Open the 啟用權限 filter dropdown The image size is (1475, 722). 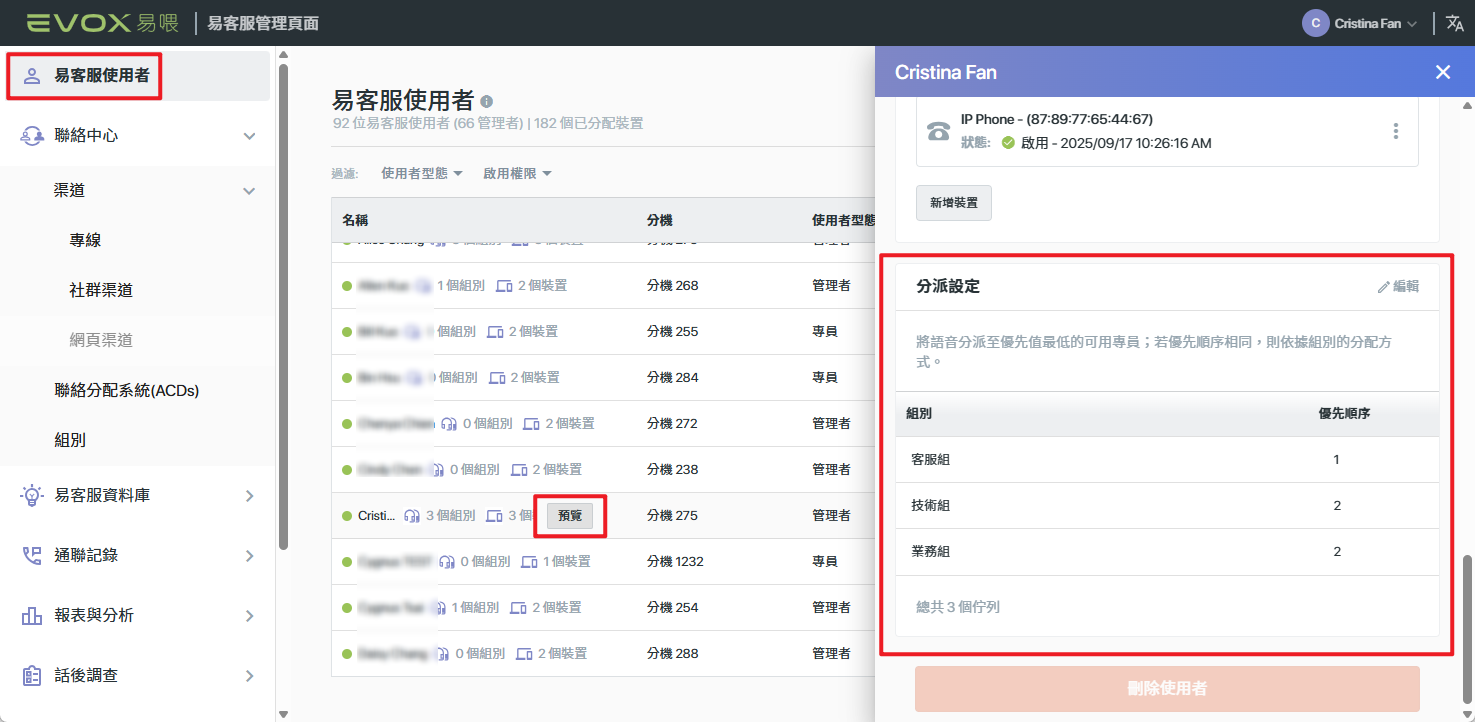[x=518, y=173]
